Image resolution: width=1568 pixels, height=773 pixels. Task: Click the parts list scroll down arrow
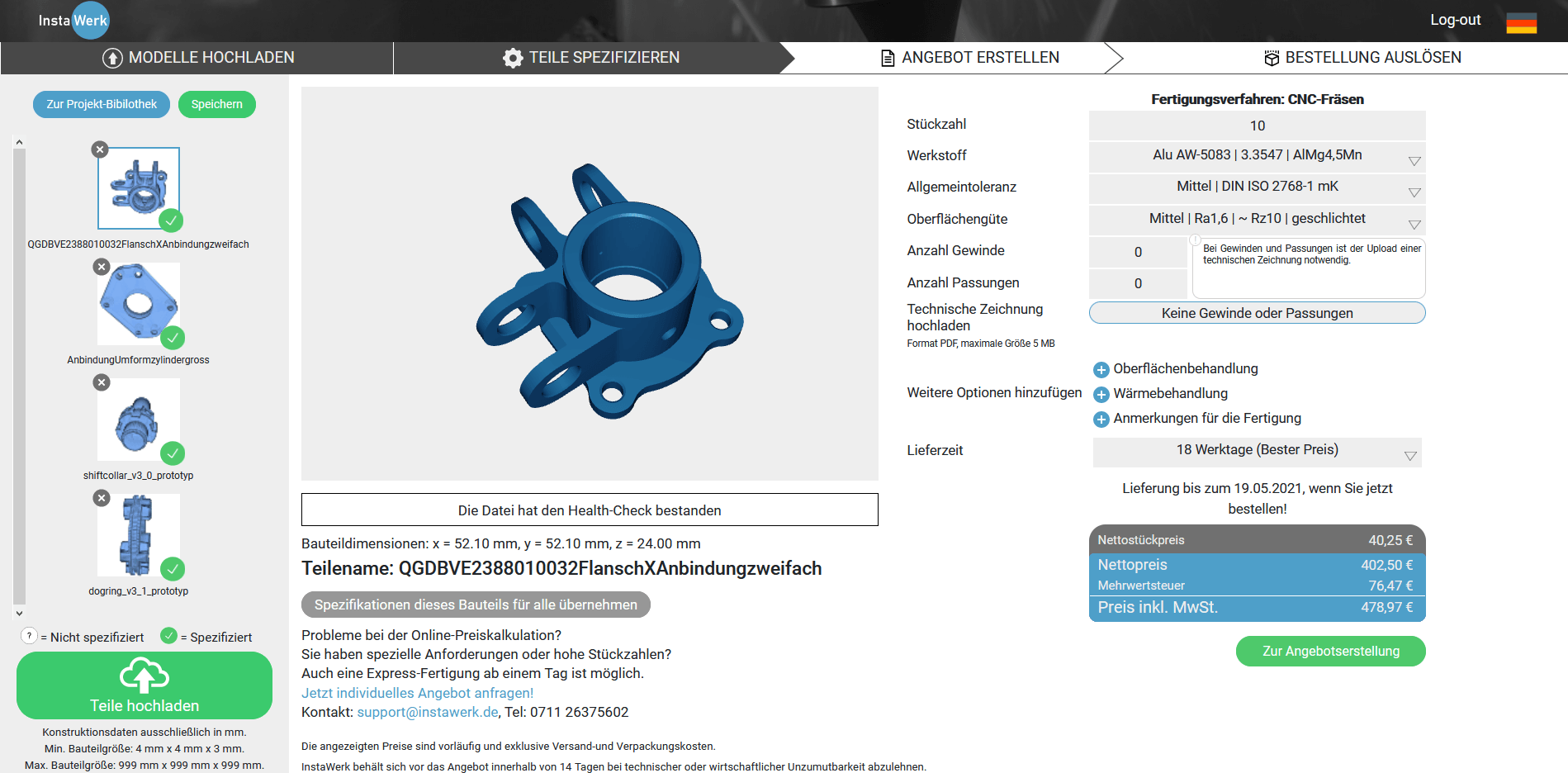tap(19, 614)
